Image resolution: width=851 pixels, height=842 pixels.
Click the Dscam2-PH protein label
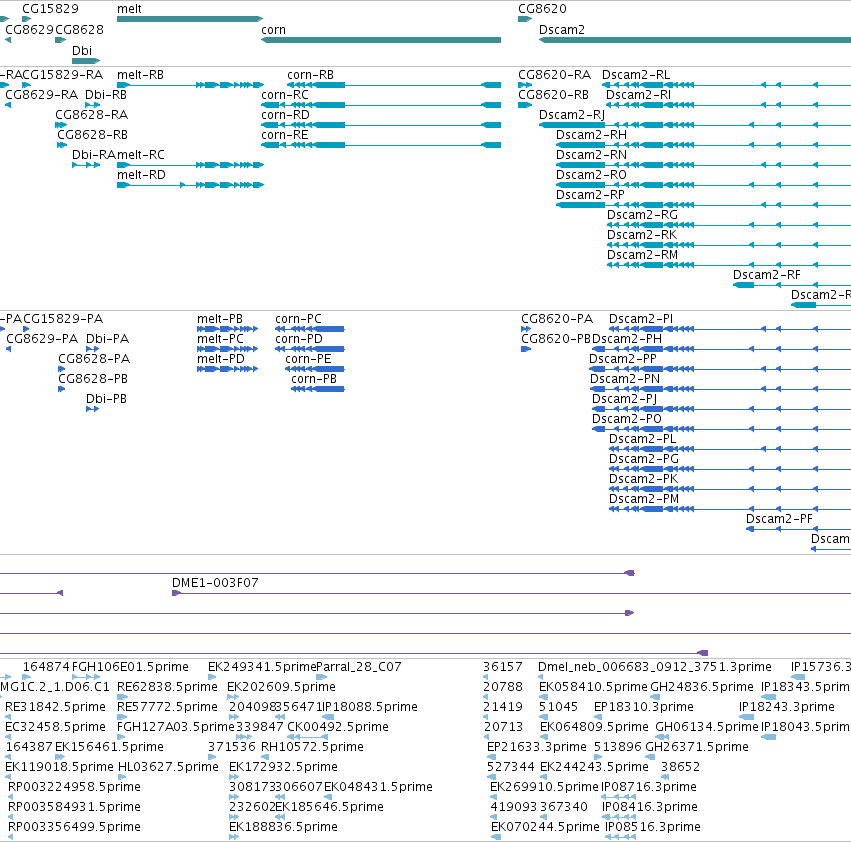pos(627,339)
